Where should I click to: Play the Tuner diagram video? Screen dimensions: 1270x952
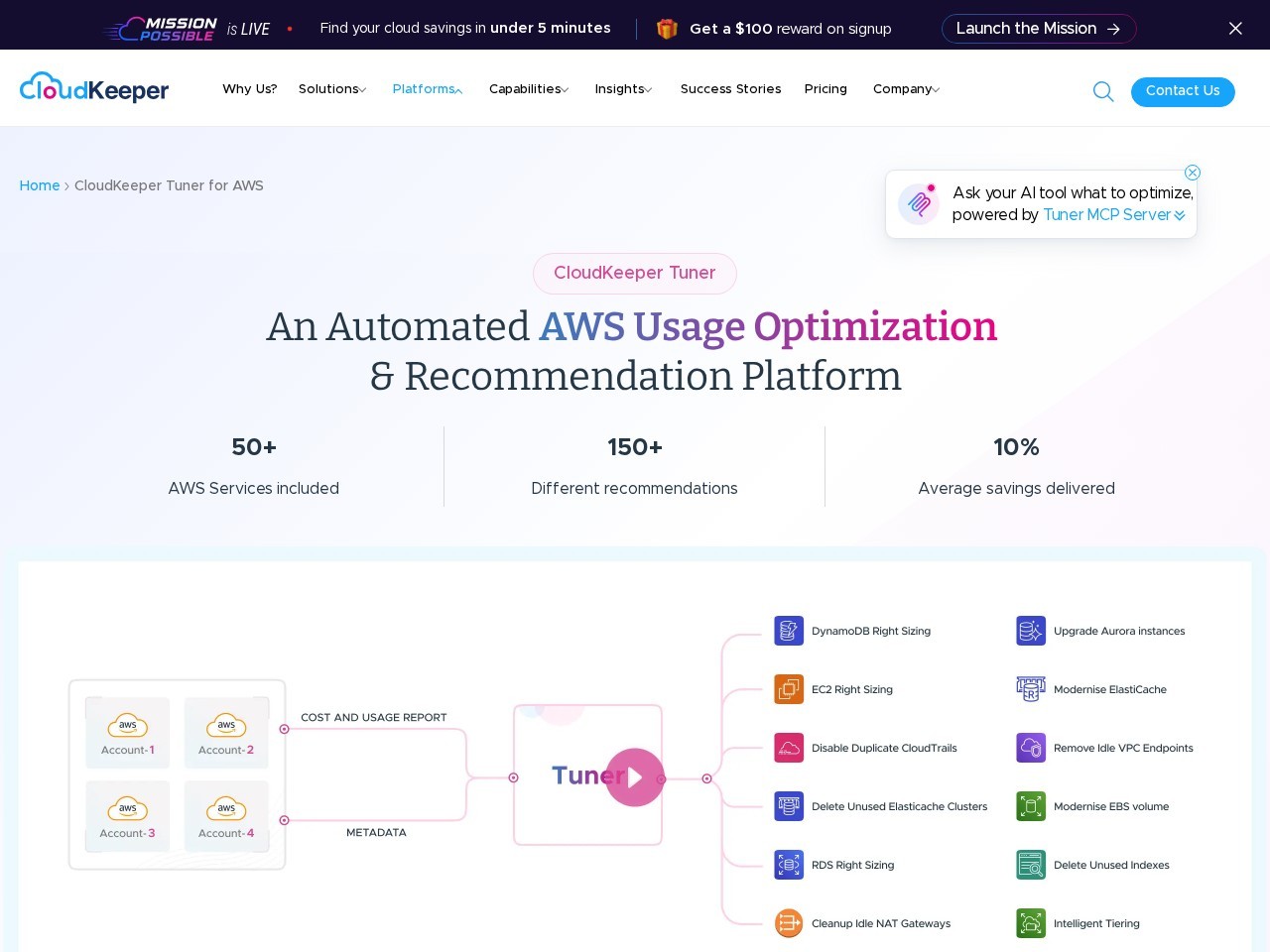[x=635, y=777]
